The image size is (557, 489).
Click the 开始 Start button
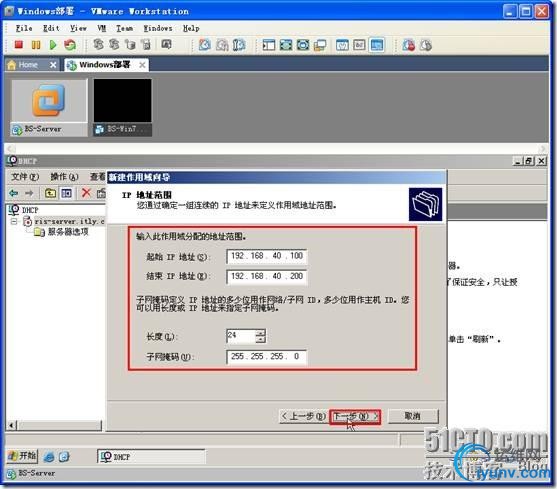click(22, 456)
